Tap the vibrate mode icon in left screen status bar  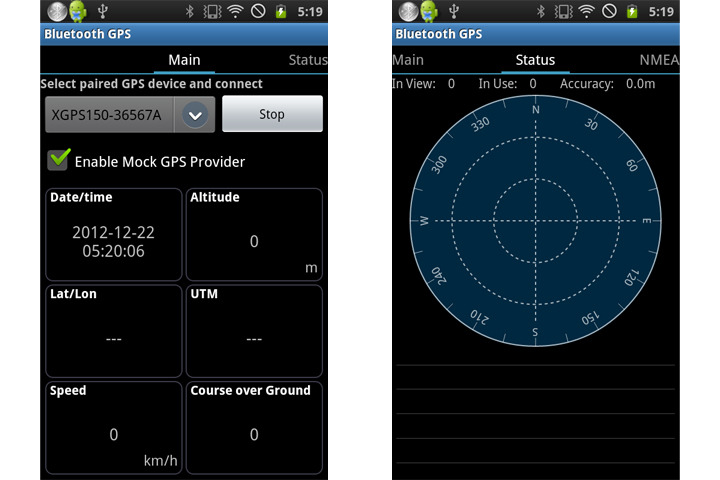pyautogui.click(x=212, y=11)
